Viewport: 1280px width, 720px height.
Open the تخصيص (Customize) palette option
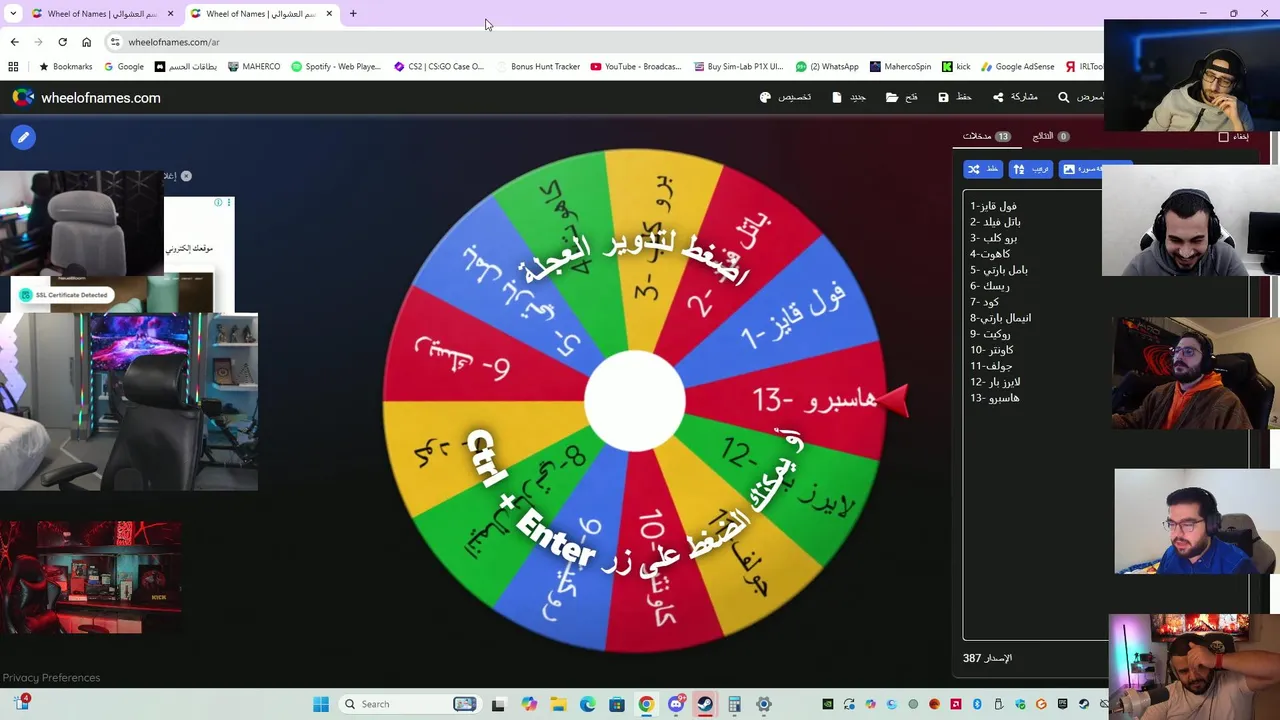(x=785, y=97)
